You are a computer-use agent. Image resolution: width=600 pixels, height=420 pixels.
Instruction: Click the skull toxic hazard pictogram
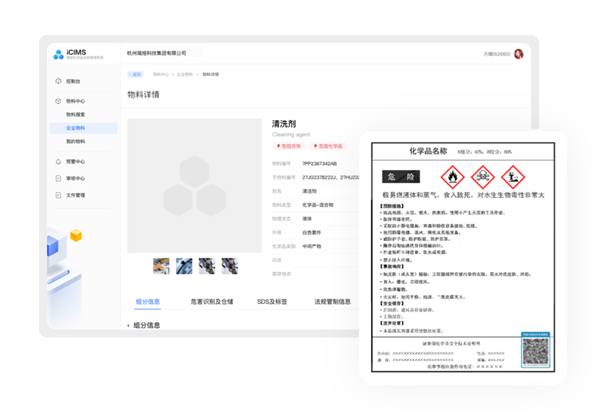pos(483,177)
